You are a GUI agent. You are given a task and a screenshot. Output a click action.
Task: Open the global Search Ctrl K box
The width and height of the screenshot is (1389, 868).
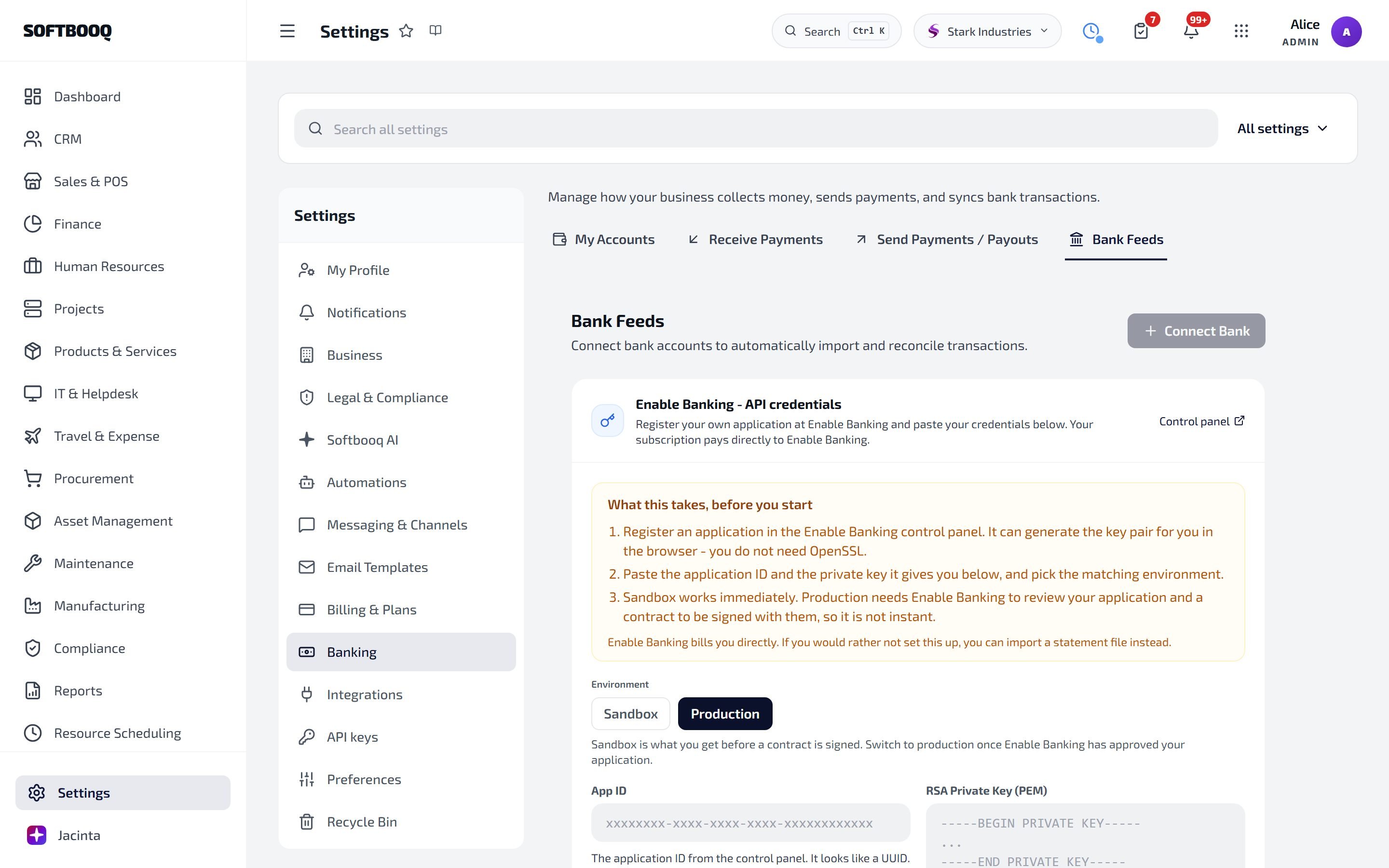[x=836, y=31]
